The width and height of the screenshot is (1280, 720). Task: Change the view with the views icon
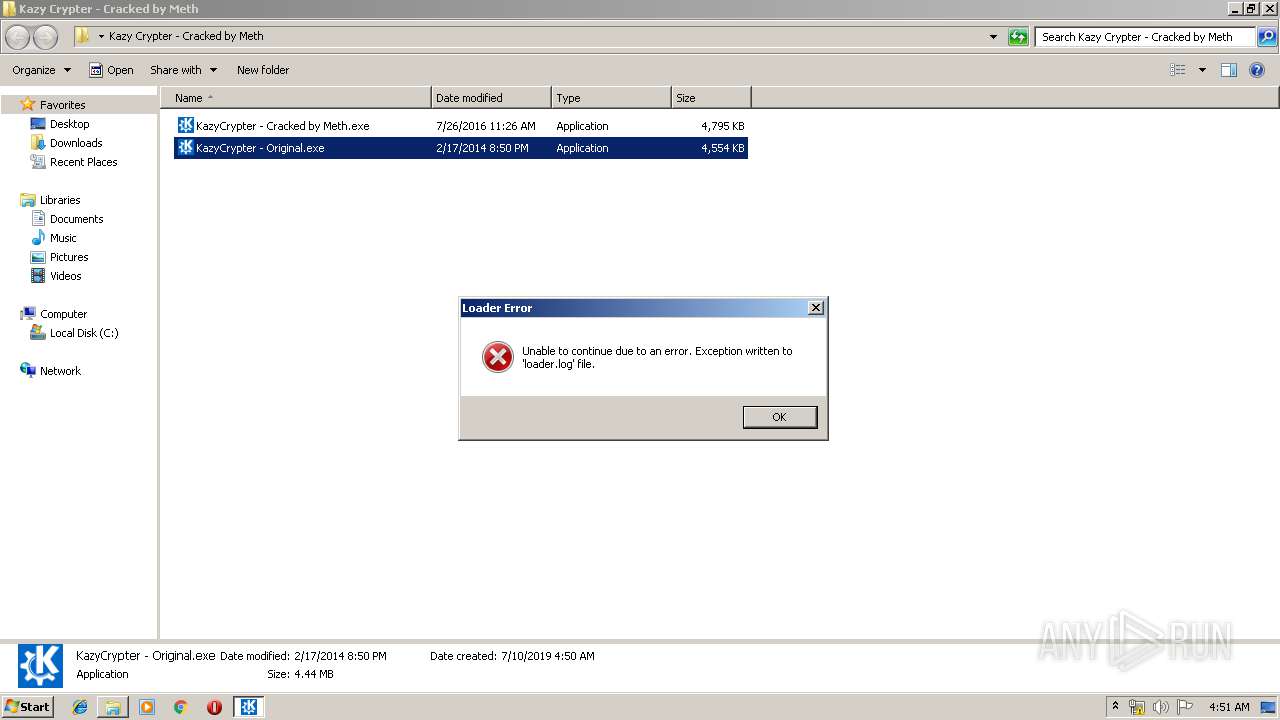coord(1178,70)
